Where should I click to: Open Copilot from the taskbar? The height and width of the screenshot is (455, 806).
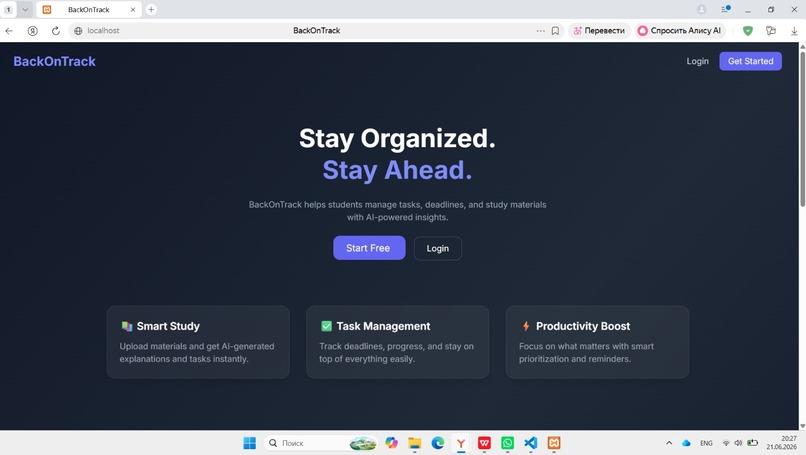[x=391, y=443]
